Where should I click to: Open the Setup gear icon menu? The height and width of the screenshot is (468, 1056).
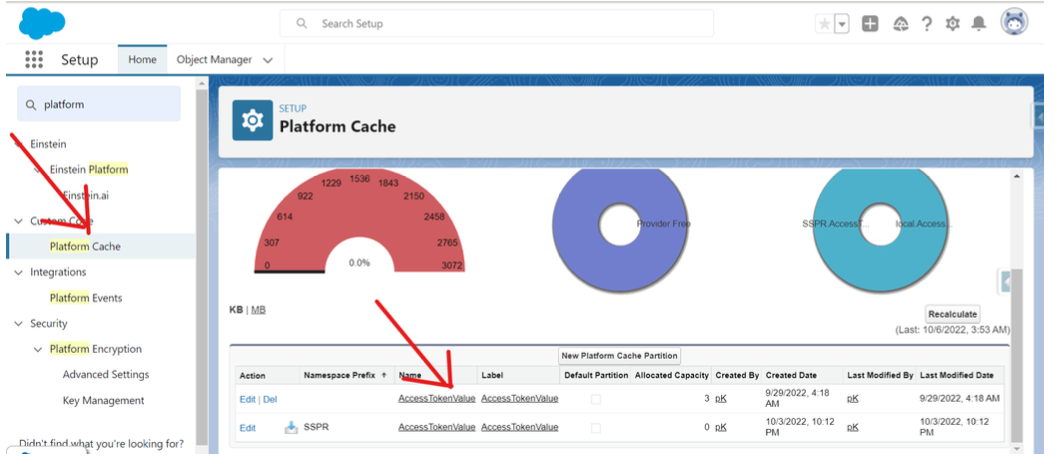click(x=953, y=24)
